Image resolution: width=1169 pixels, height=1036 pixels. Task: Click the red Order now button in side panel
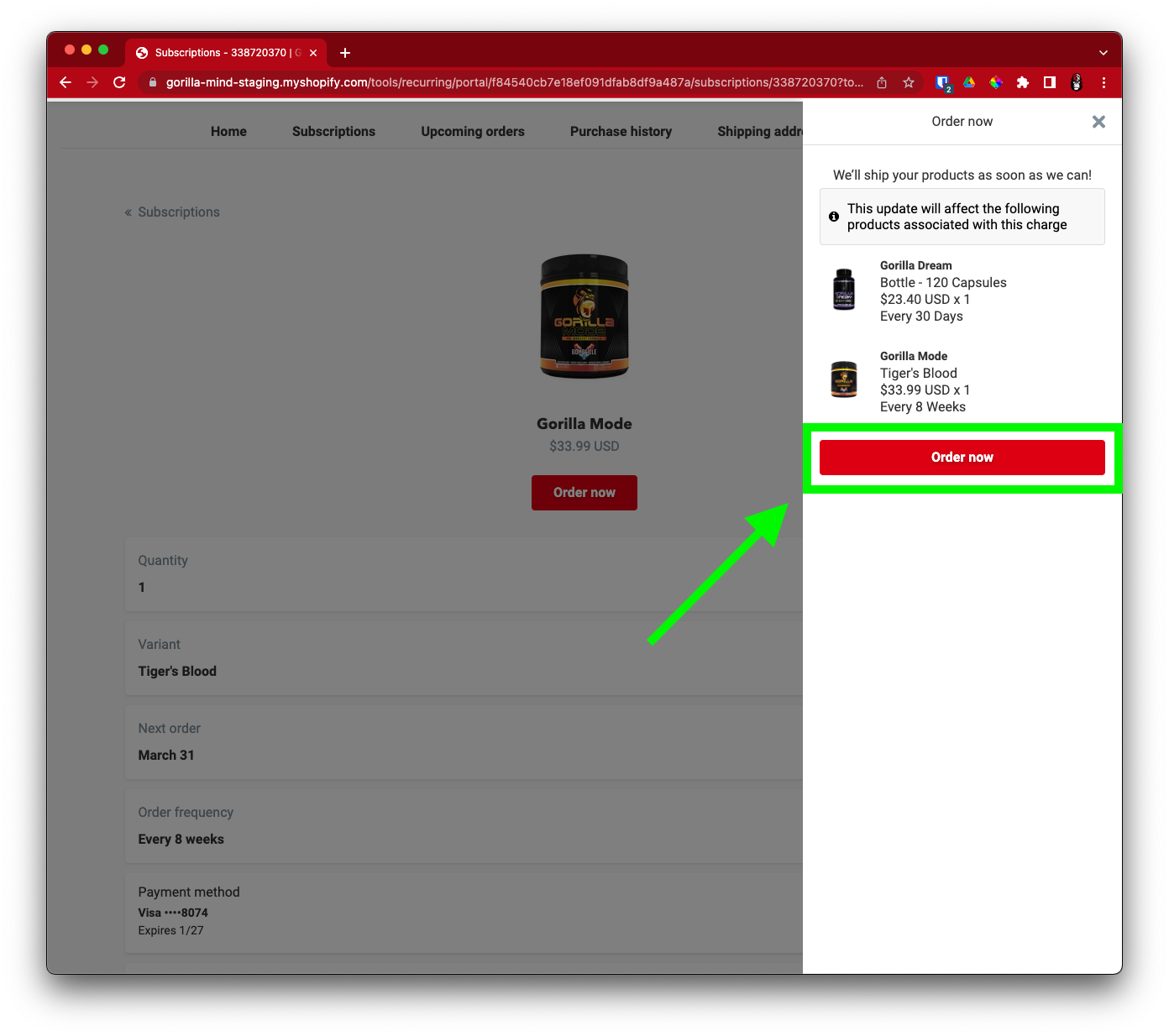pyautogui.click(x=962, y=458)
